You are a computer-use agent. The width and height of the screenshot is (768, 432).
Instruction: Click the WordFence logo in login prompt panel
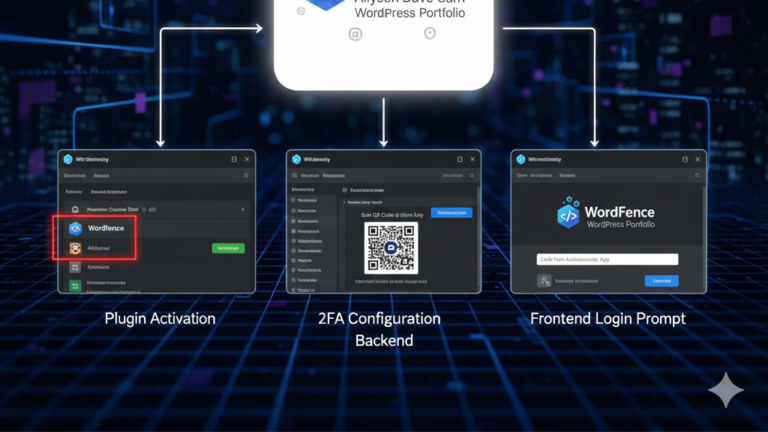(x=568, y=214)
